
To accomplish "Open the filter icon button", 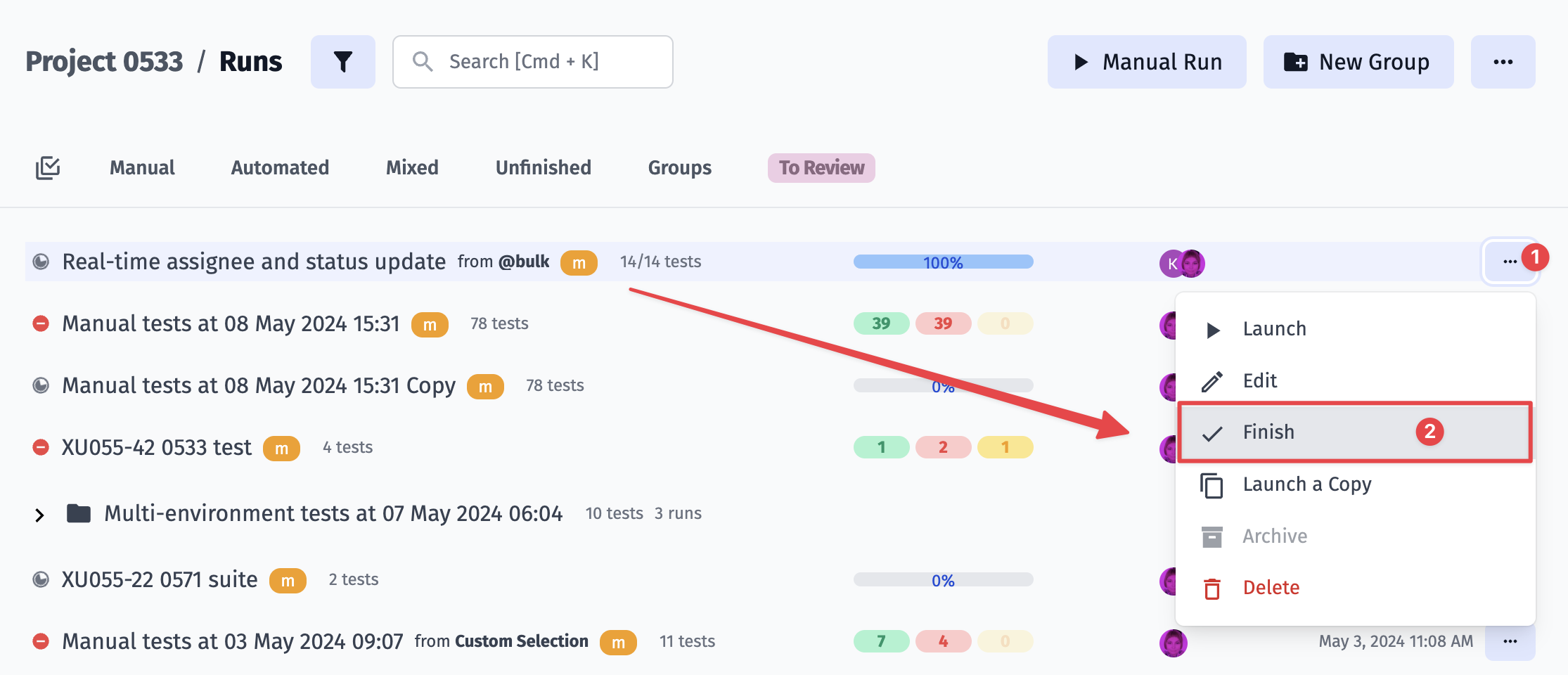I will (342, 62).
